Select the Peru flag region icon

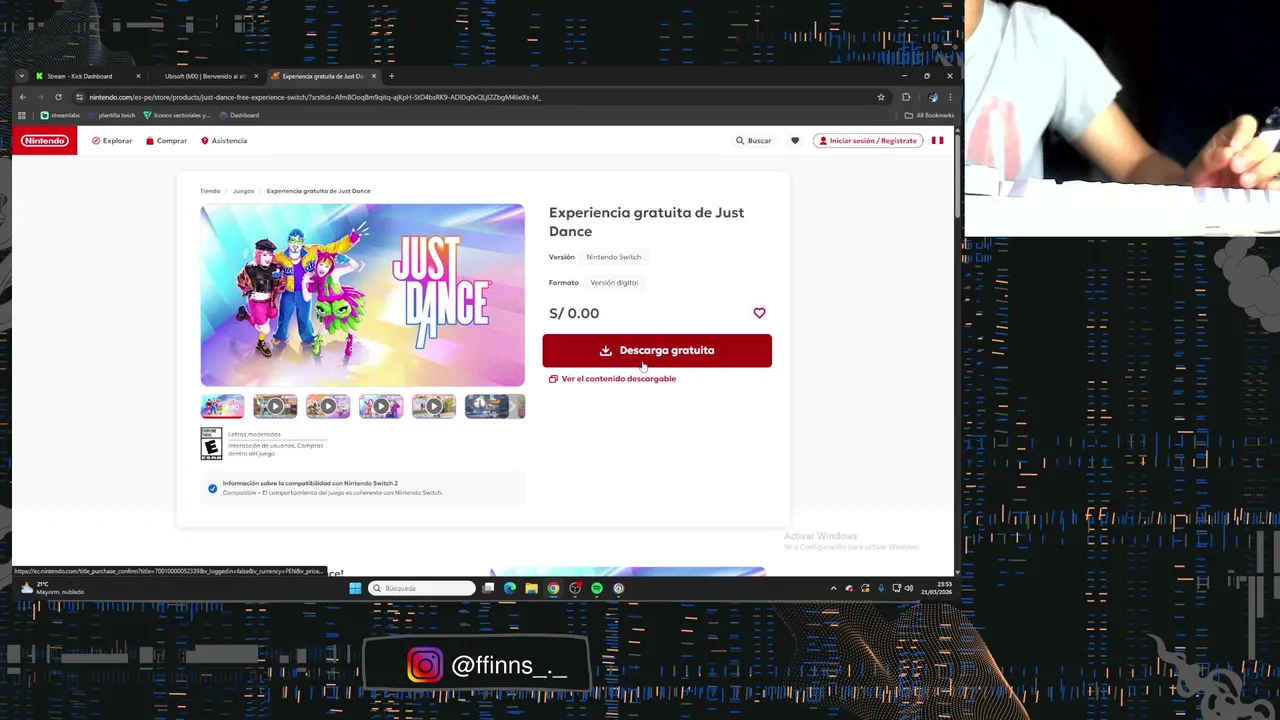[938, 141]
